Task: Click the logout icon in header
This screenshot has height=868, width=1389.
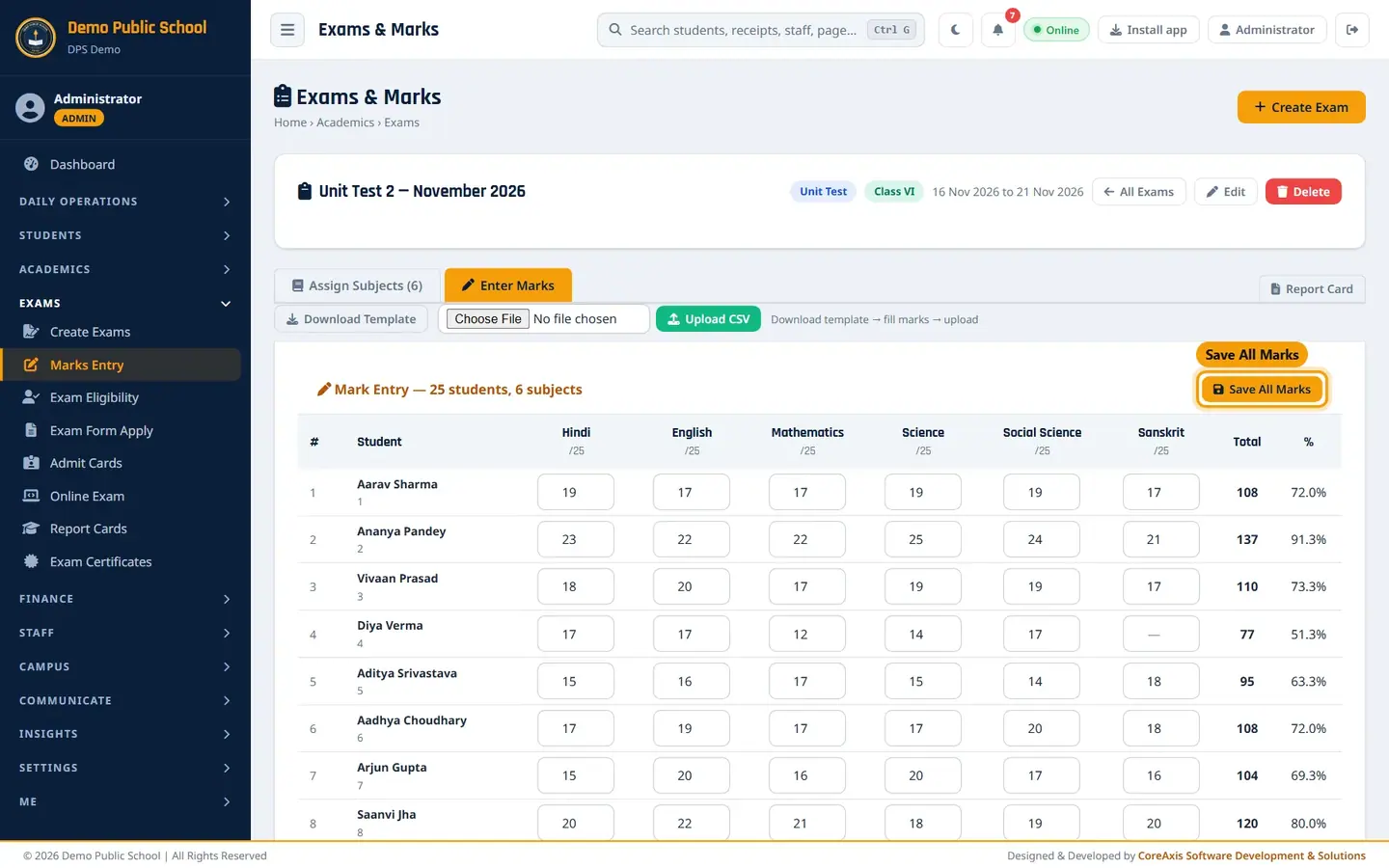Action: (1352, 30)
